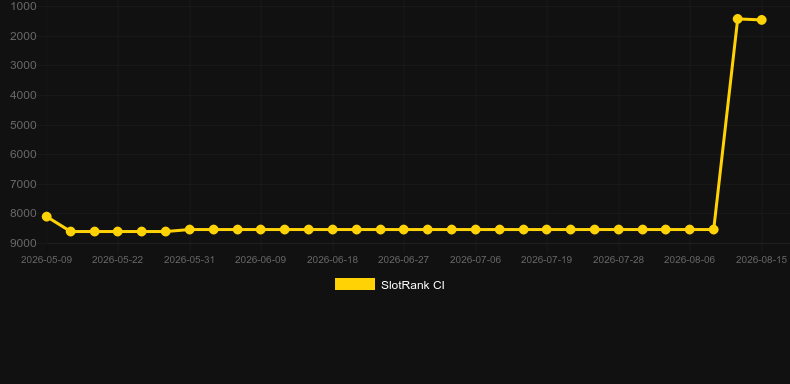Select the data point above 2026-05-22

click(x=117, y=231)
